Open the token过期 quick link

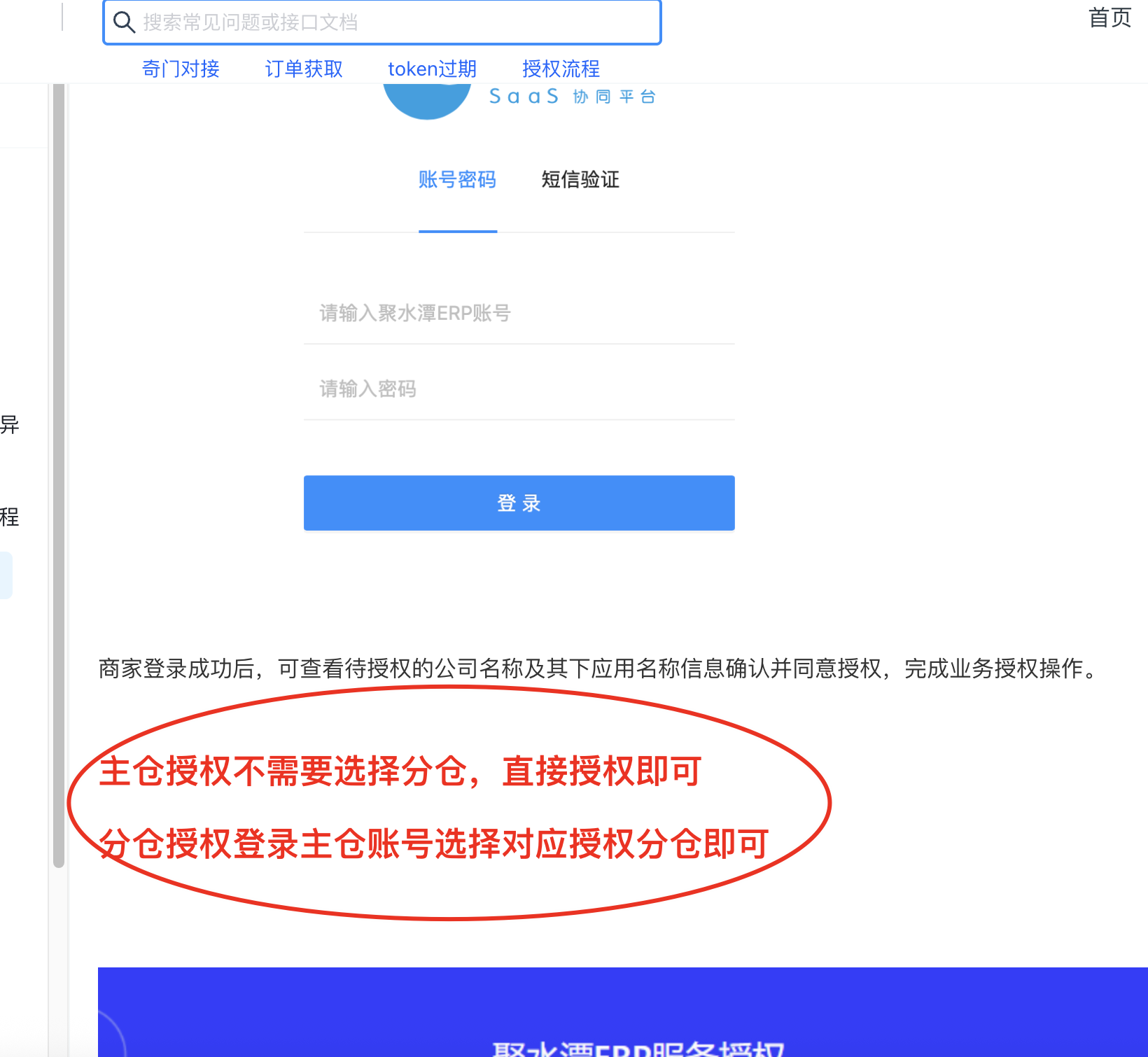click(433, 69)
